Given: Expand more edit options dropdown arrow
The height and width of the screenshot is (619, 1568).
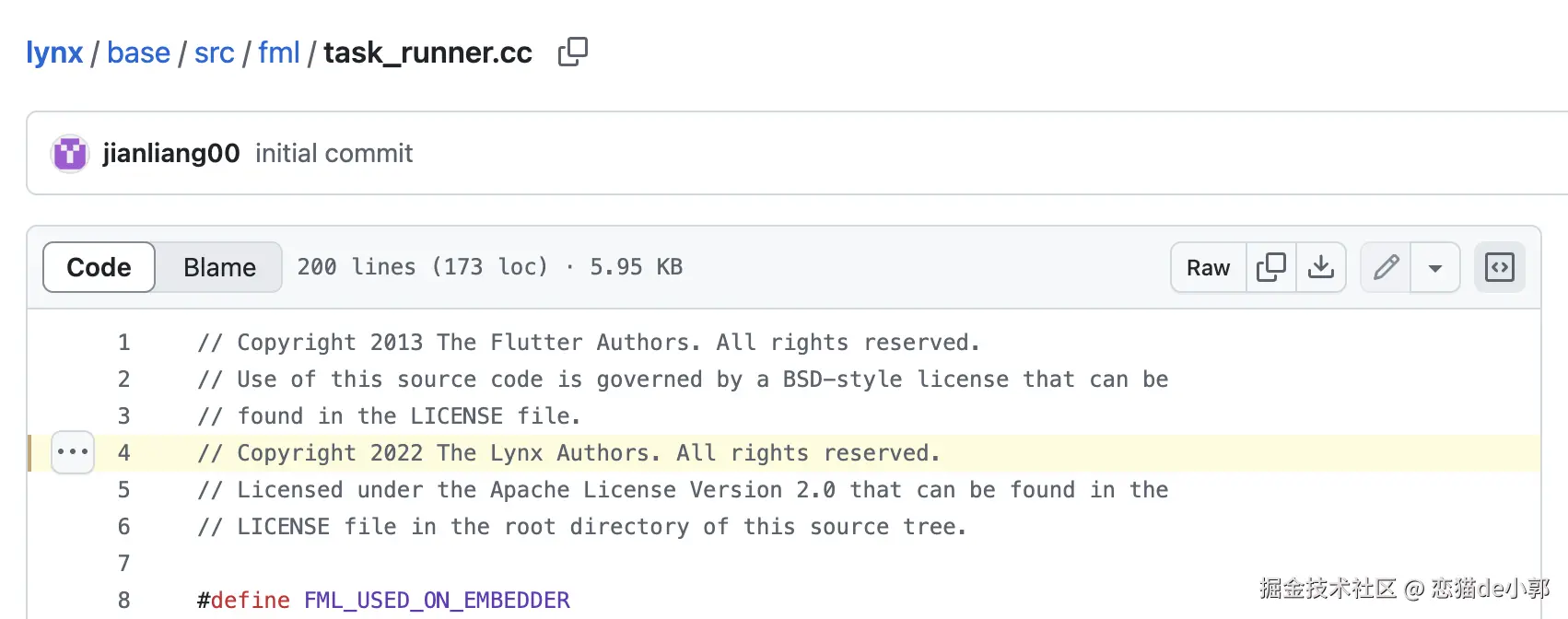Looking at the screenshot, I should (x=1435, y=267).
